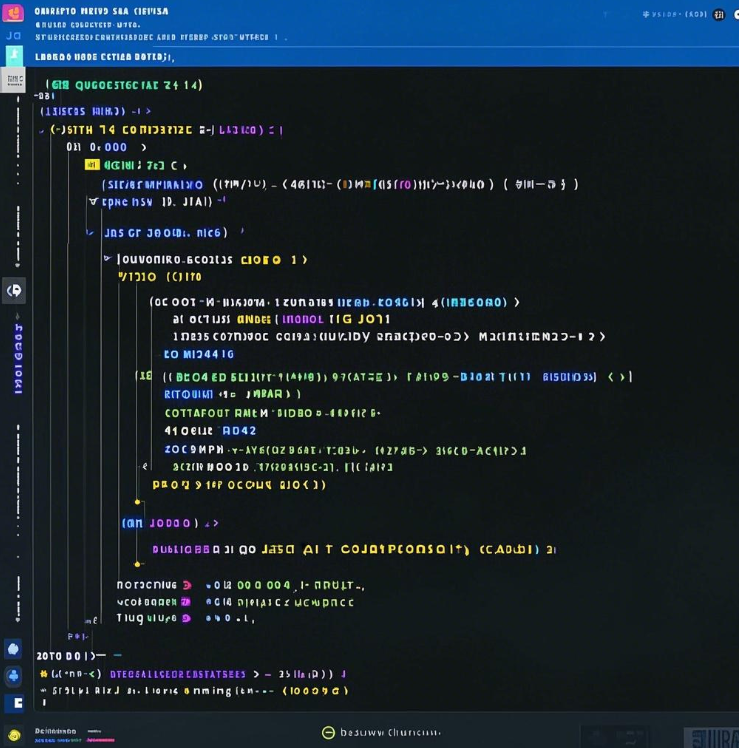This screenshot has height=748, width=739.
Task: Click the pink-orange app logo in top-left corner
Action: pos(13,12)
